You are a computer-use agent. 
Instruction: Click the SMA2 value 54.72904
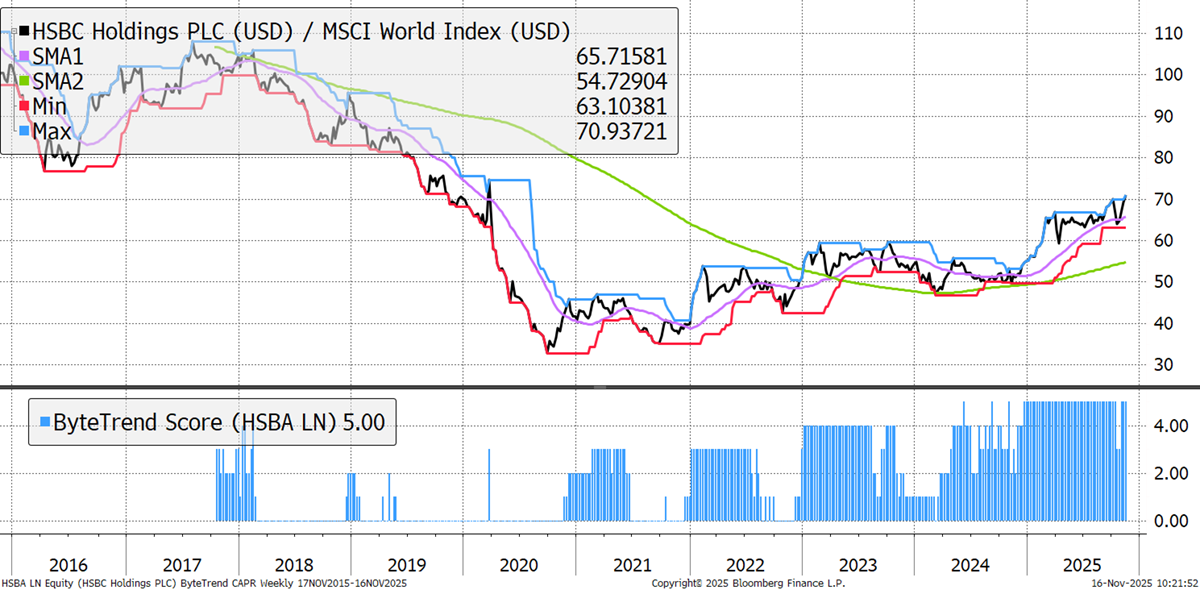[622, 82]
